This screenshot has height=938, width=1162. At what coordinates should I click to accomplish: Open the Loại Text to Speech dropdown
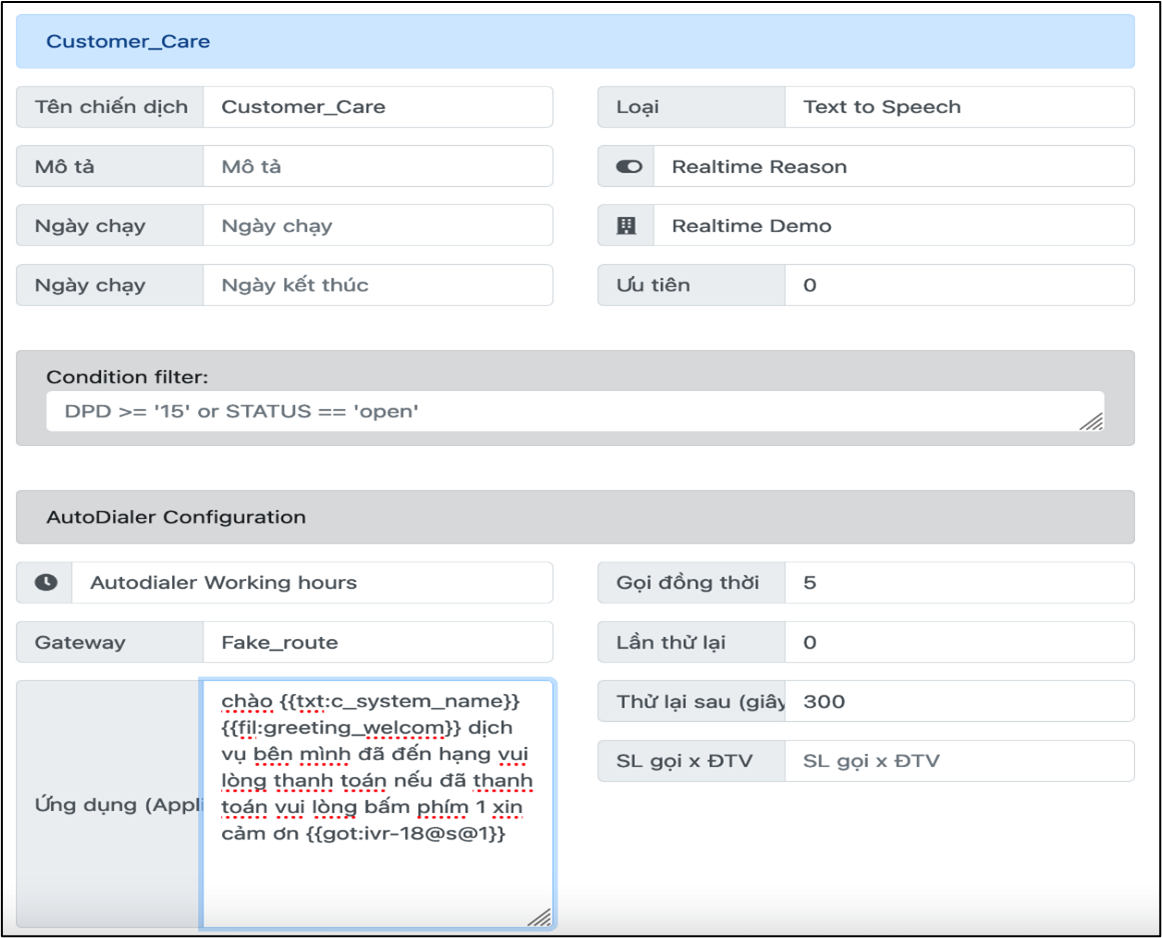(x=958, y=107)
